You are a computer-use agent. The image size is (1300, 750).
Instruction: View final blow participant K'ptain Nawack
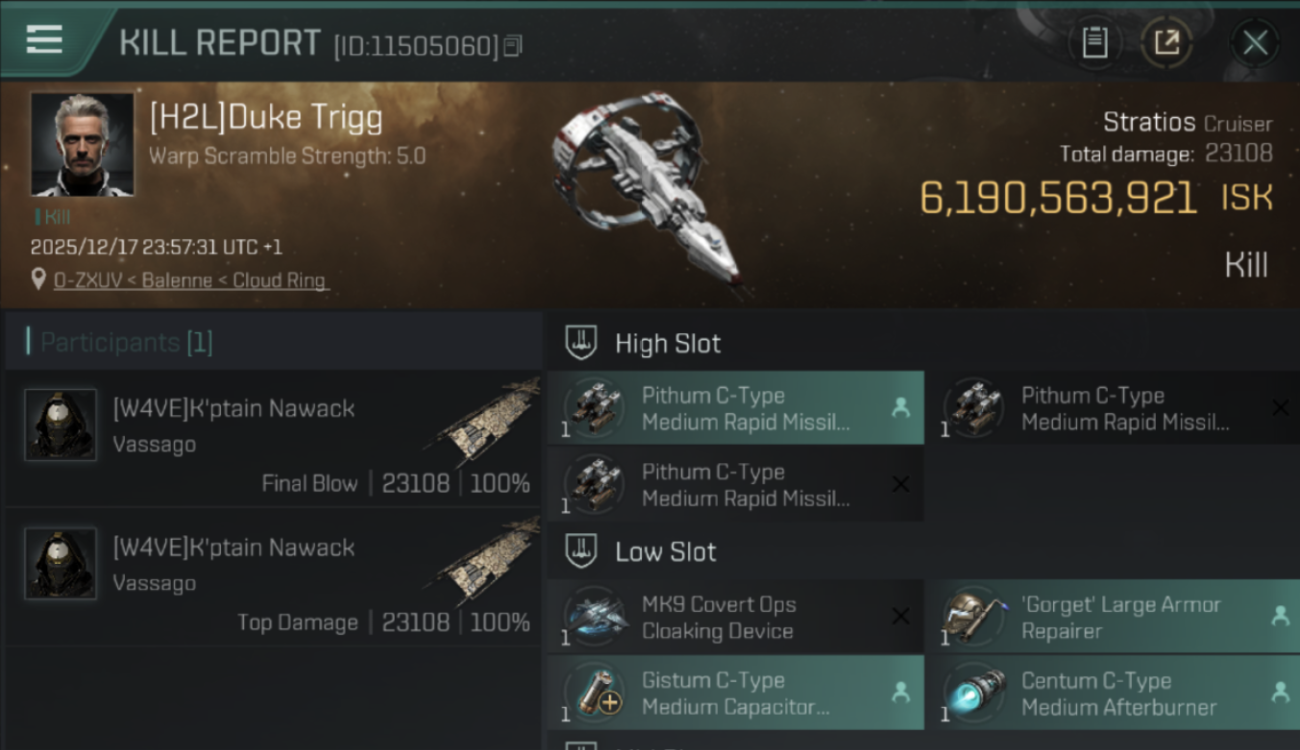[234, 408]
